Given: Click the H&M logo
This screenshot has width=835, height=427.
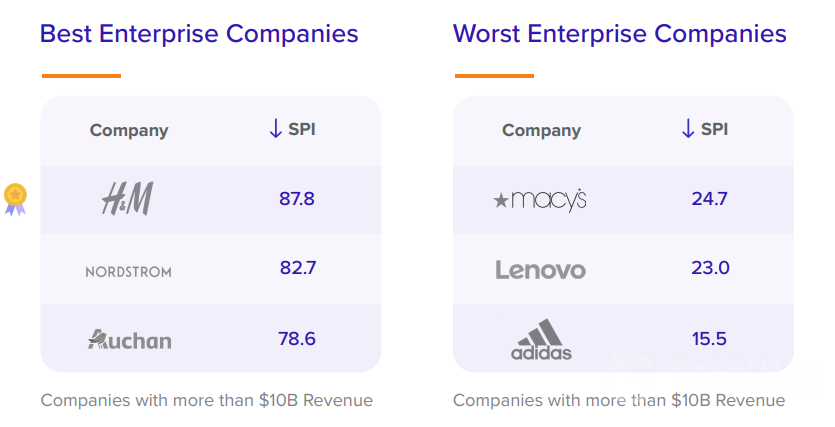Looking at the screenshot, I should click(127, 199).
